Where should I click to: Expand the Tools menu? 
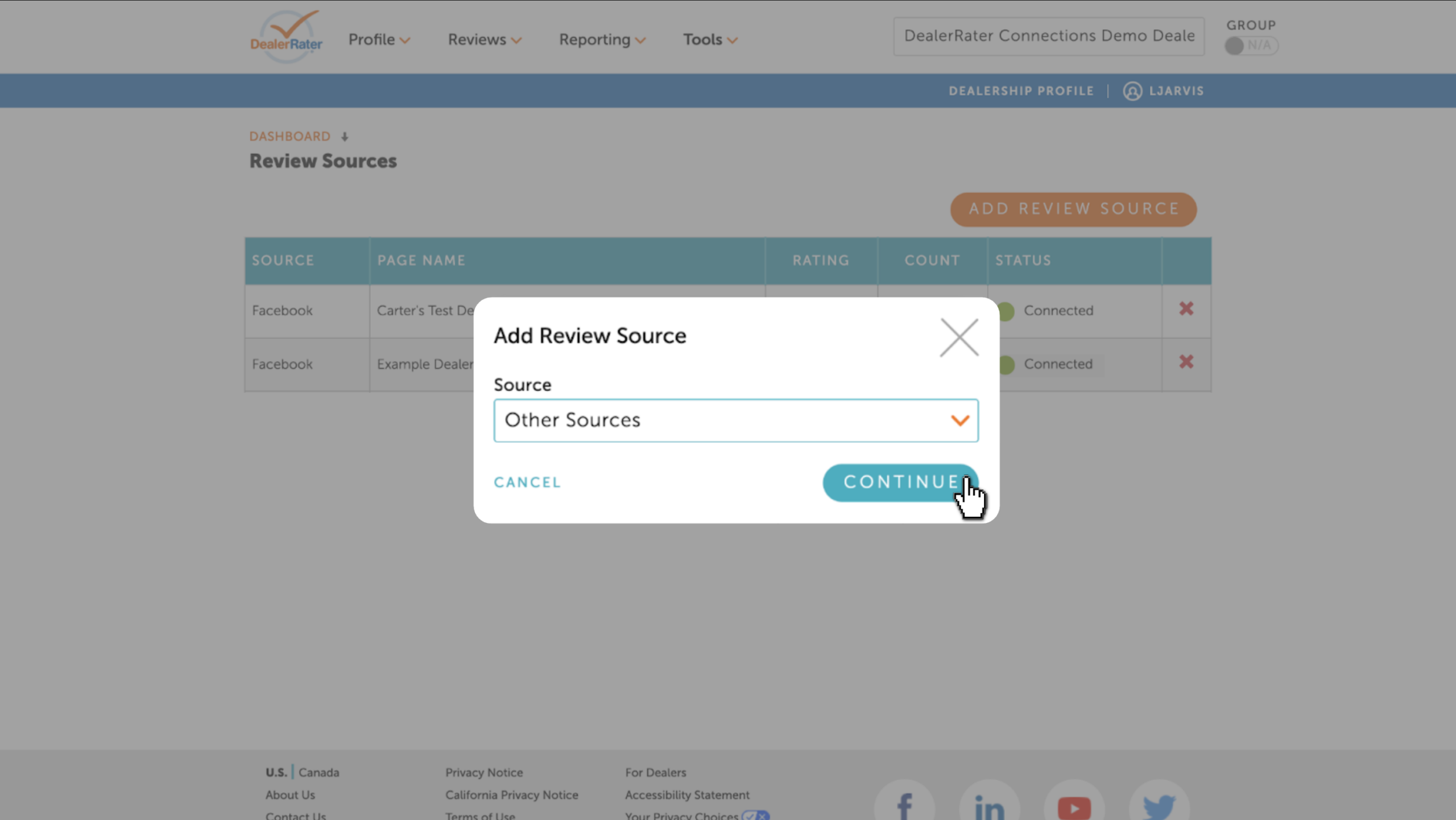(x=710, y=40)
